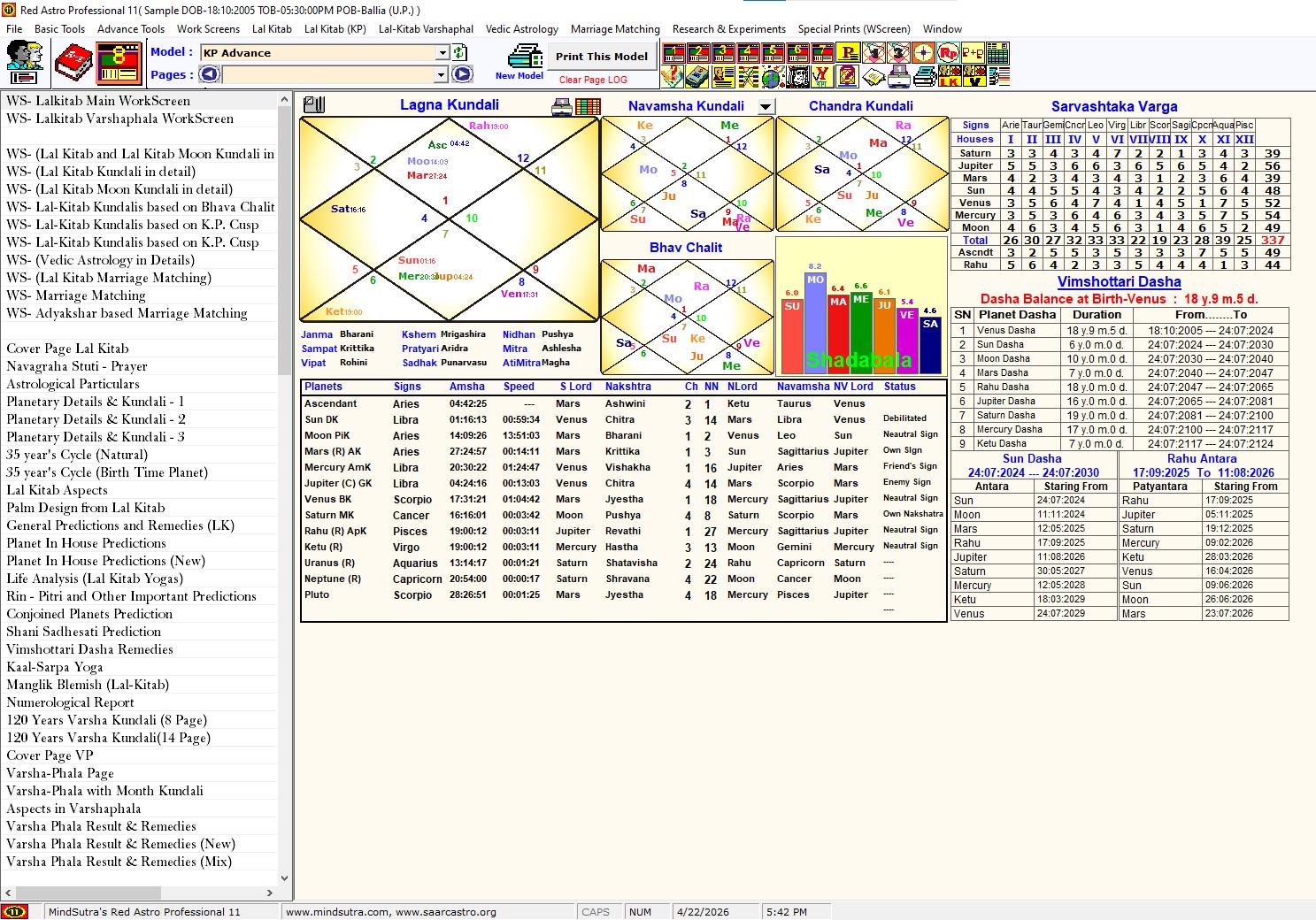This screenshot has height=920, width=1316.
Task: Go to next page arrow
Action: (x=462, y=74)
